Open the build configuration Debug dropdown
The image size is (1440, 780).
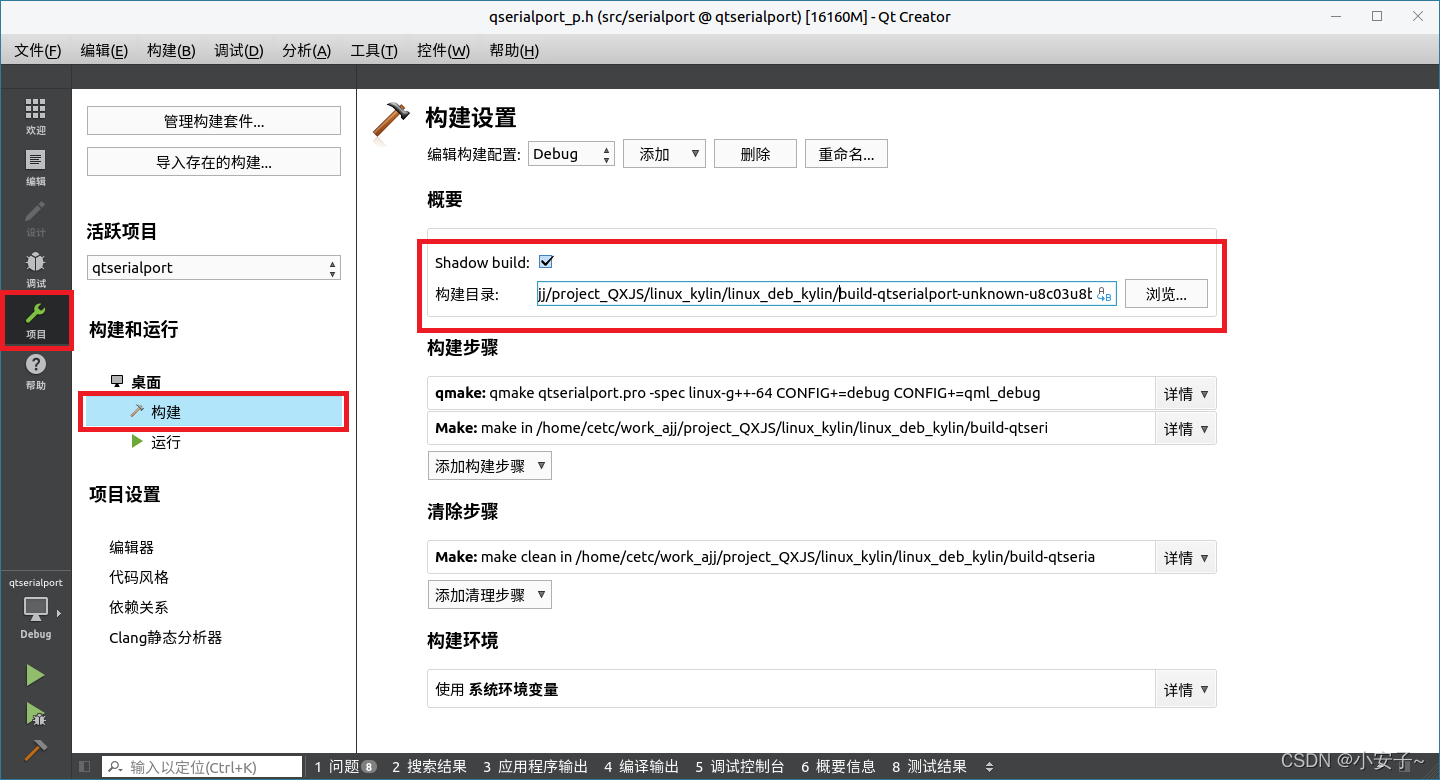[571, 154]
